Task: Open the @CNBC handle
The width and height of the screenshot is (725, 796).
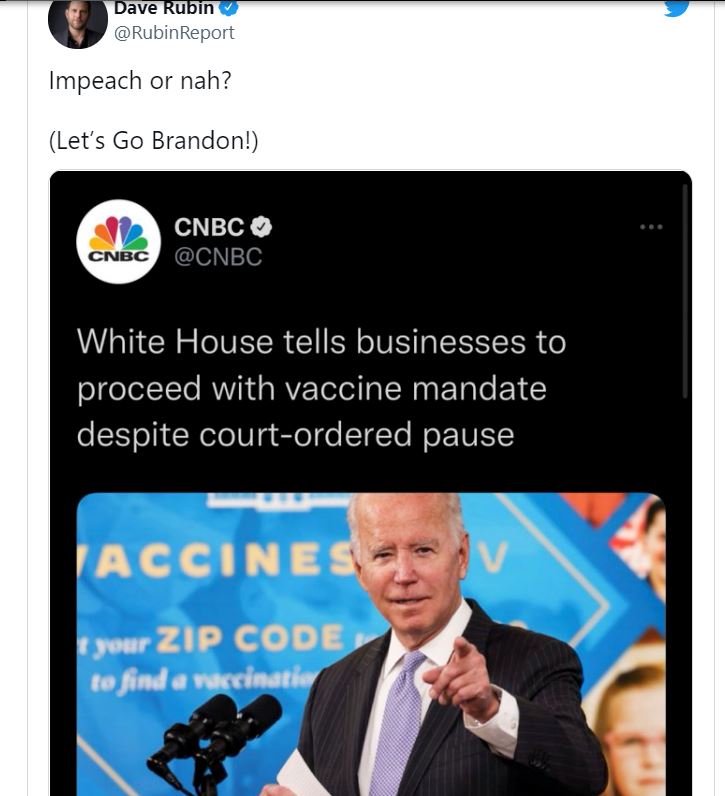Action: 218,257
